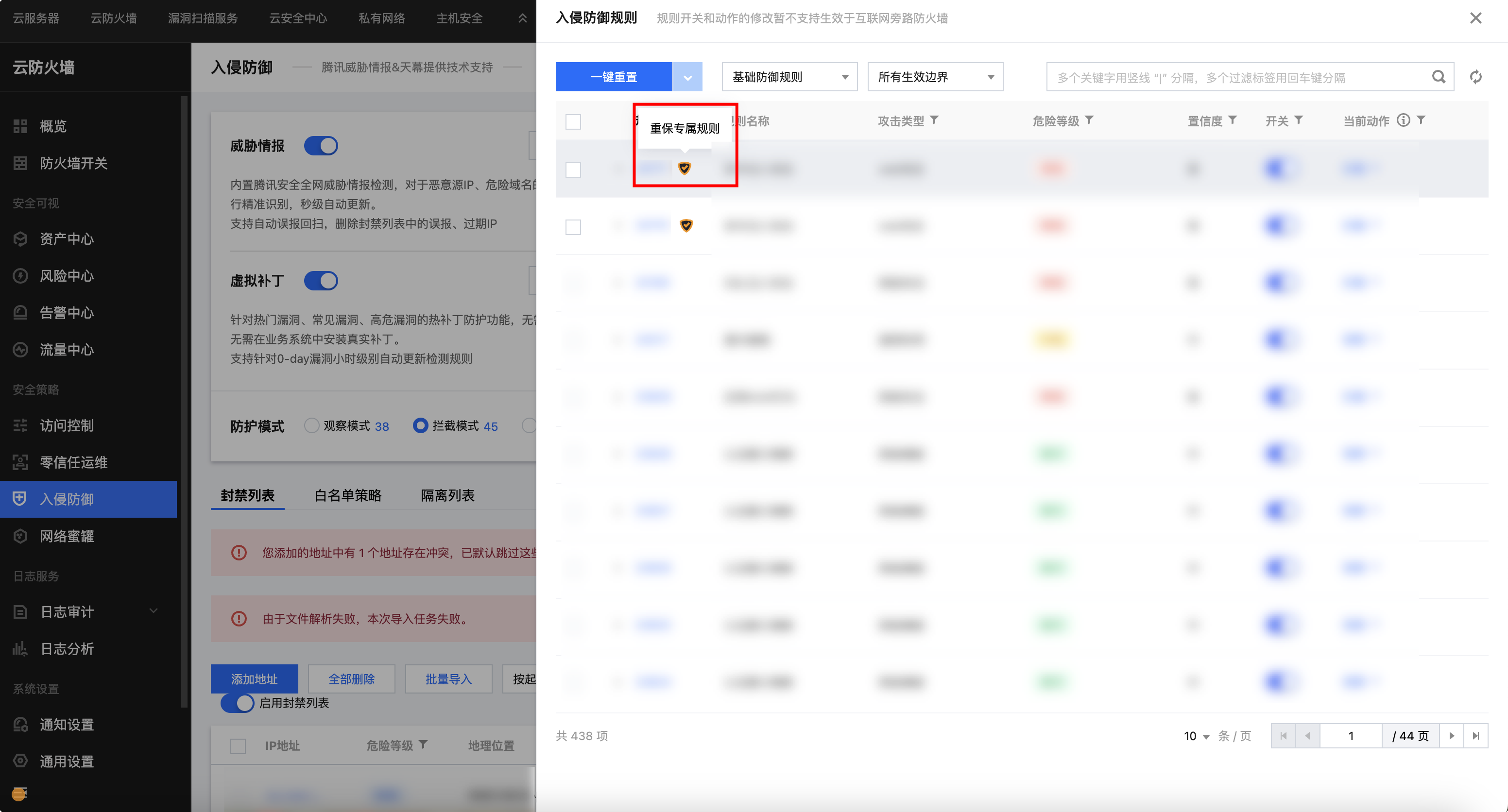Switch to the 白名单策略 tab
The width and height of the screenshot is (1508, 812).
(348, 495)
